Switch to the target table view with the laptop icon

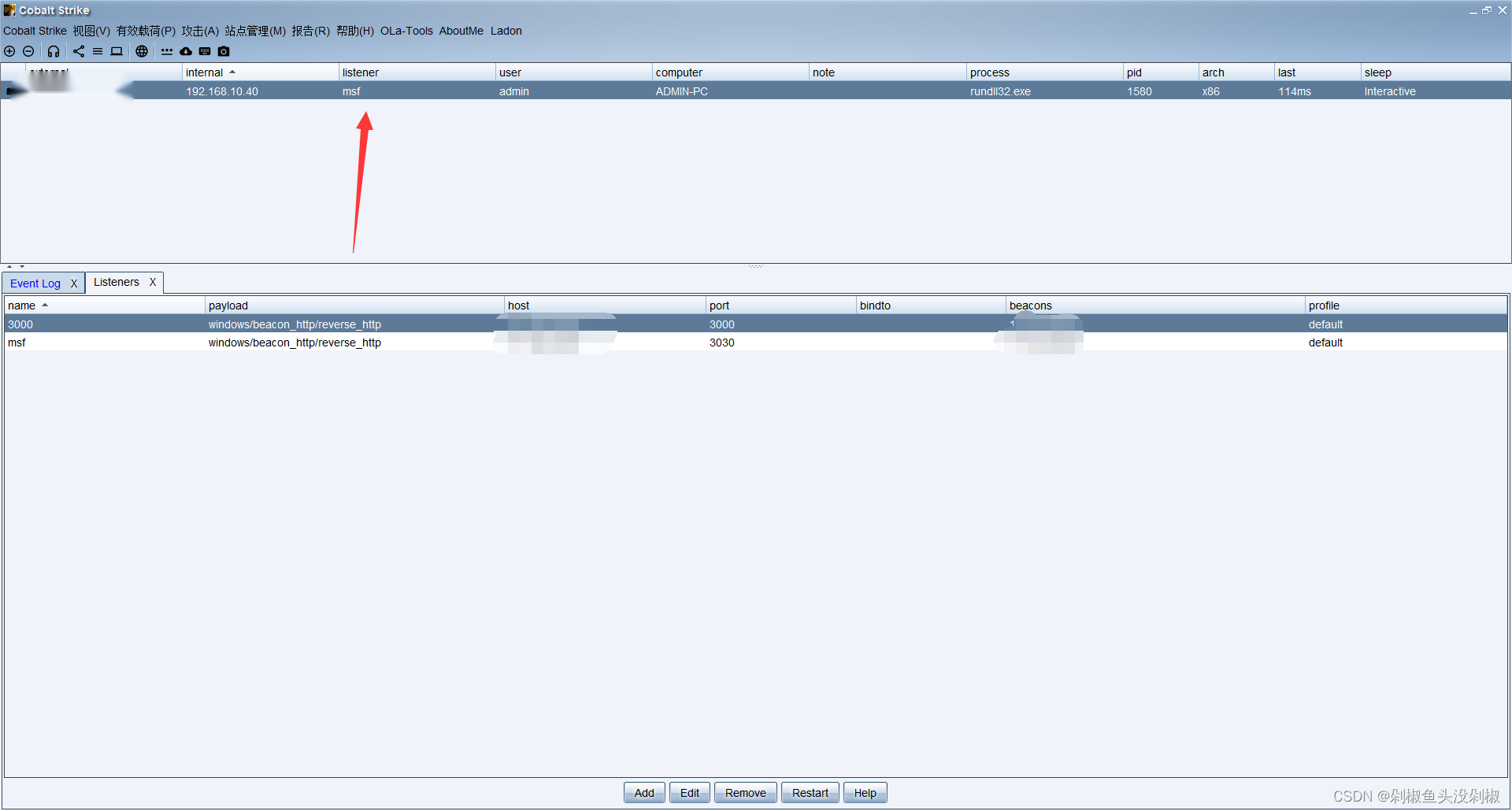click(x=117, y=51)
